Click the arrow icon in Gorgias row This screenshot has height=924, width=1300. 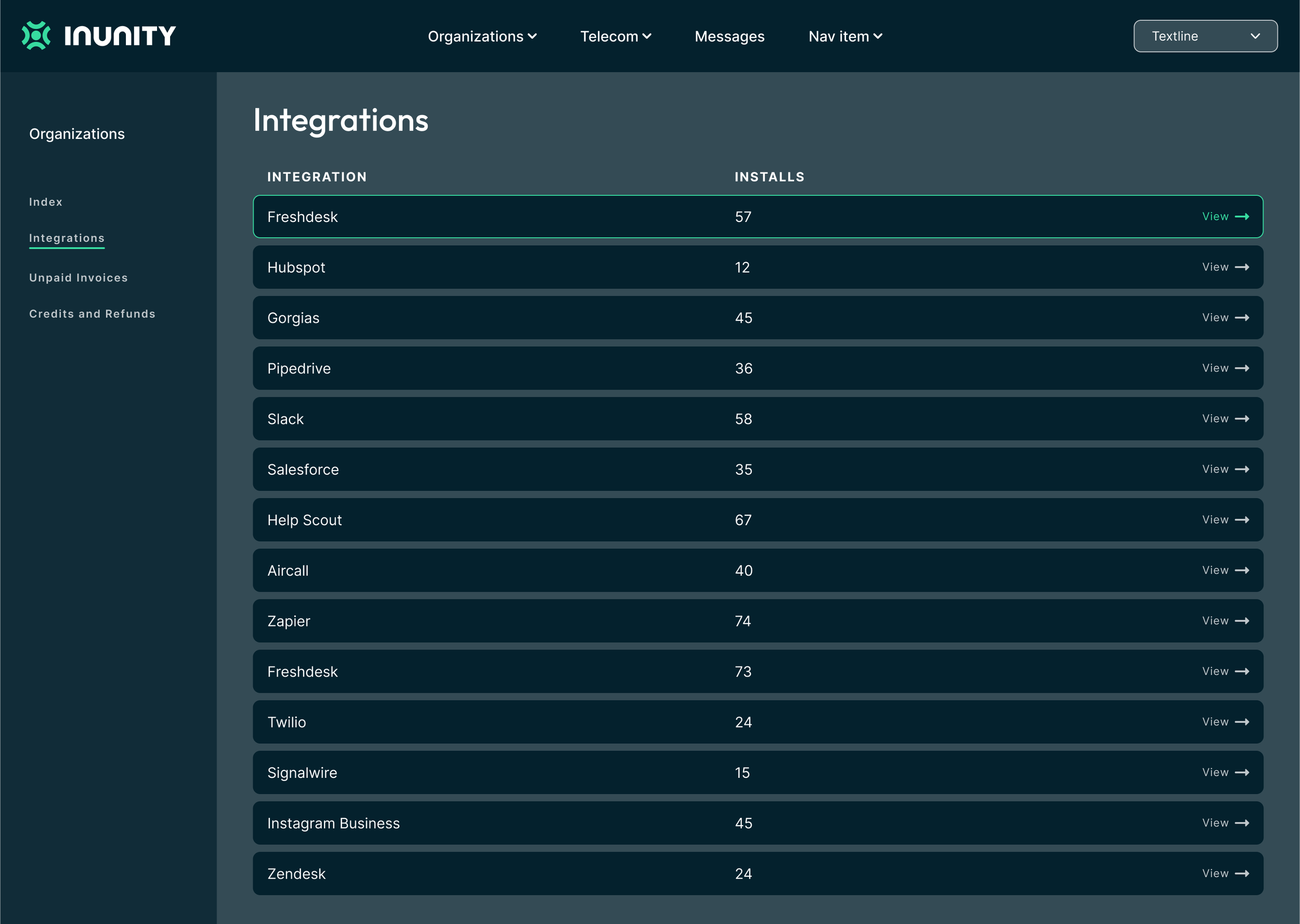[1242, 318]
